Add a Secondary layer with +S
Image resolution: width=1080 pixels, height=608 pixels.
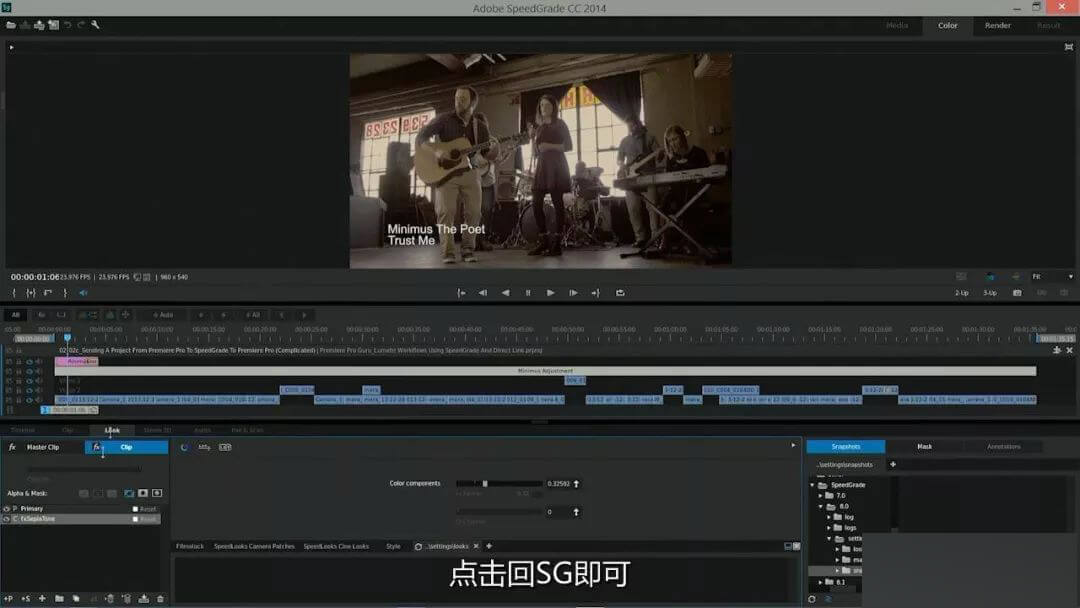25,598
